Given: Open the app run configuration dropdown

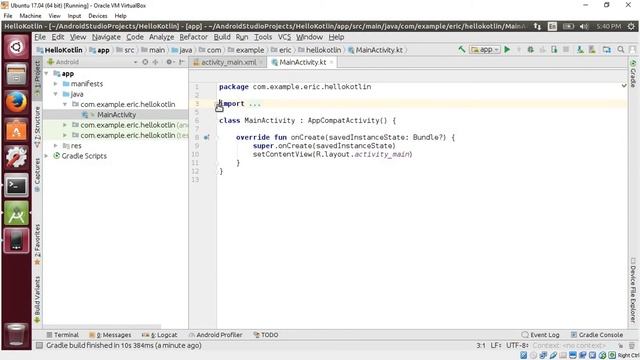Looking at the screenshot, I should [485, 49].
